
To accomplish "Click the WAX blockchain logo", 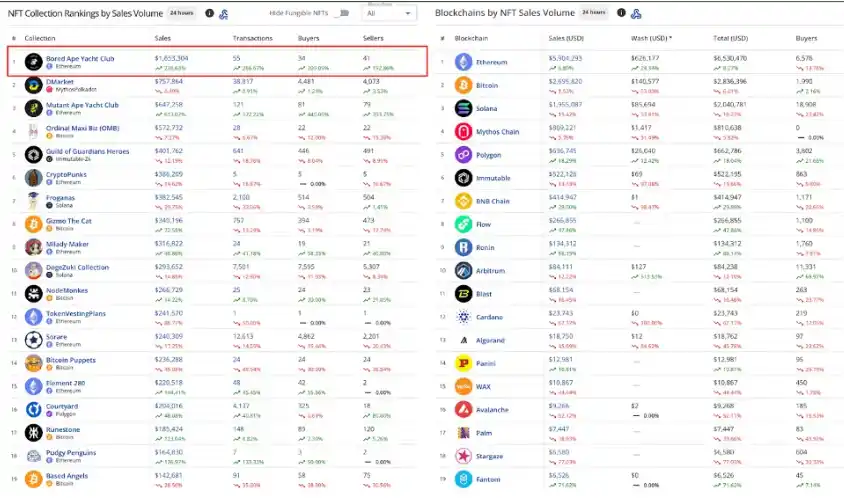I will point(463,387).
